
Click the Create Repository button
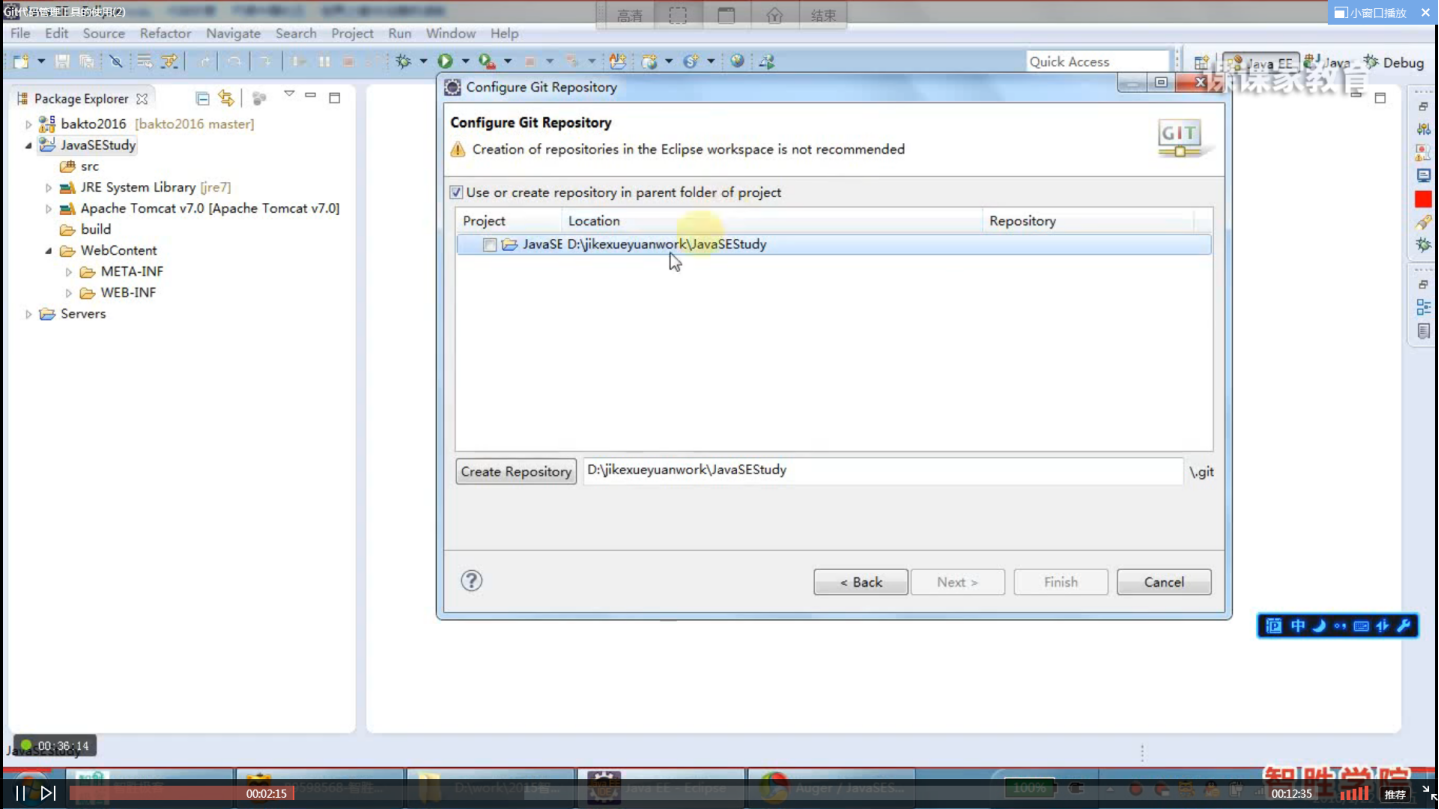516,471
